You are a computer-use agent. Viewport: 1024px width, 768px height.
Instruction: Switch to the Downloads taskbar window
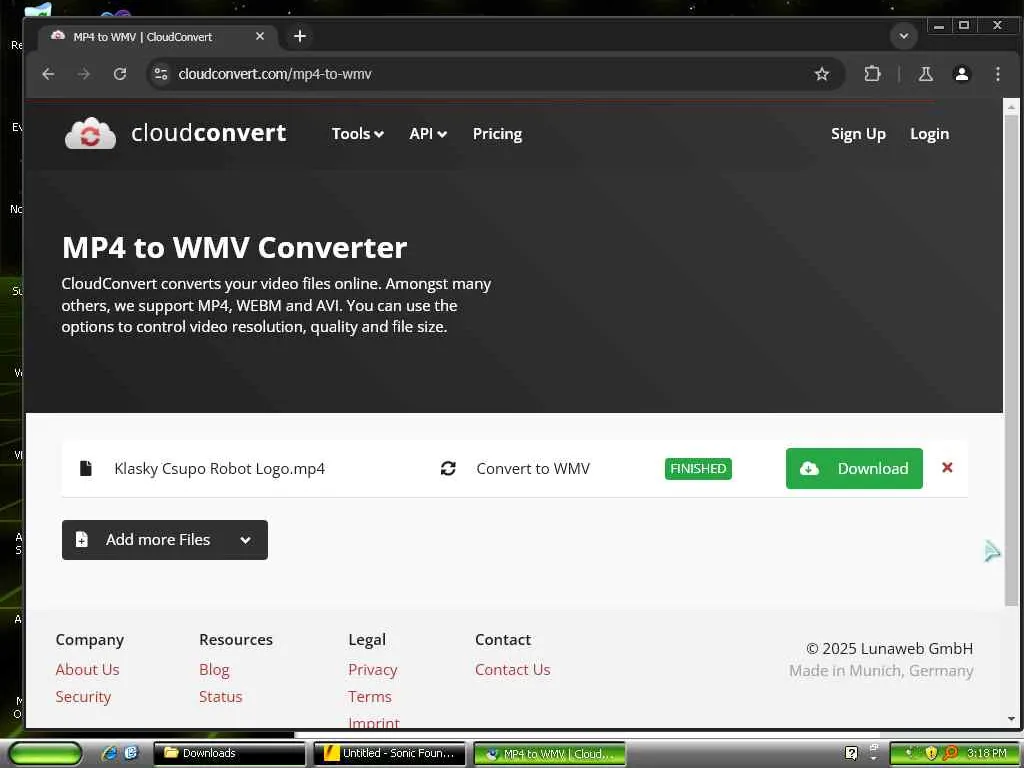coord(229,753)
